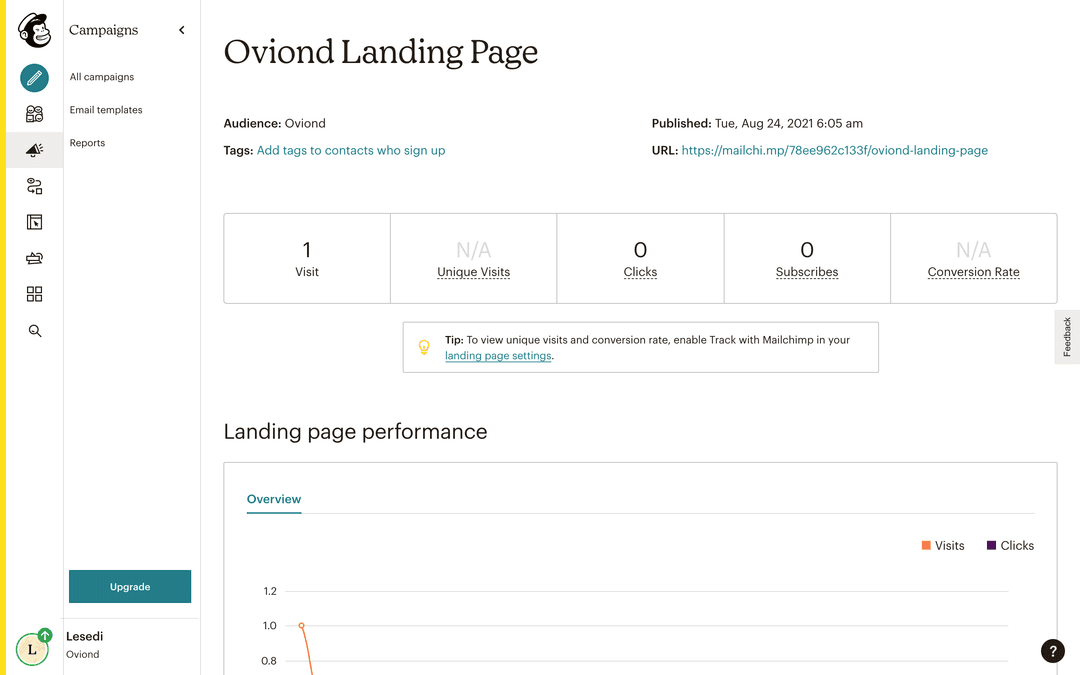
Task: Click the Published date text
Action: 757,123
